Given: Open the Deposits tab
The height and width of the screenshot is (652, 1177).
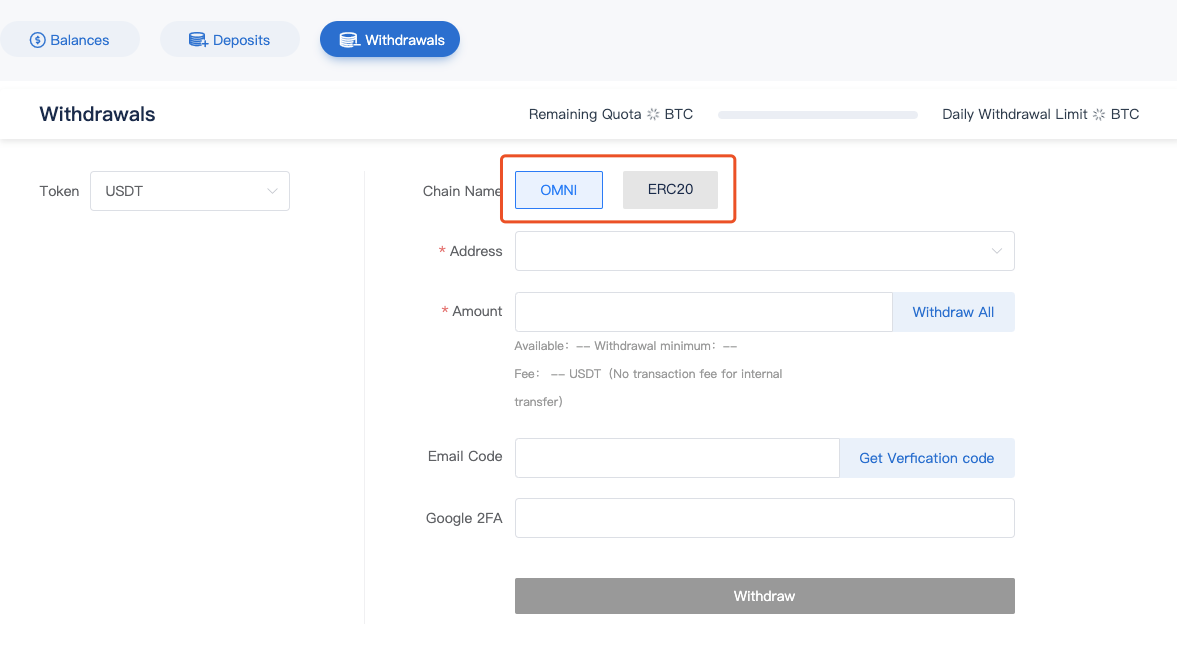Looking at the screenshot, I should [230, 40].
